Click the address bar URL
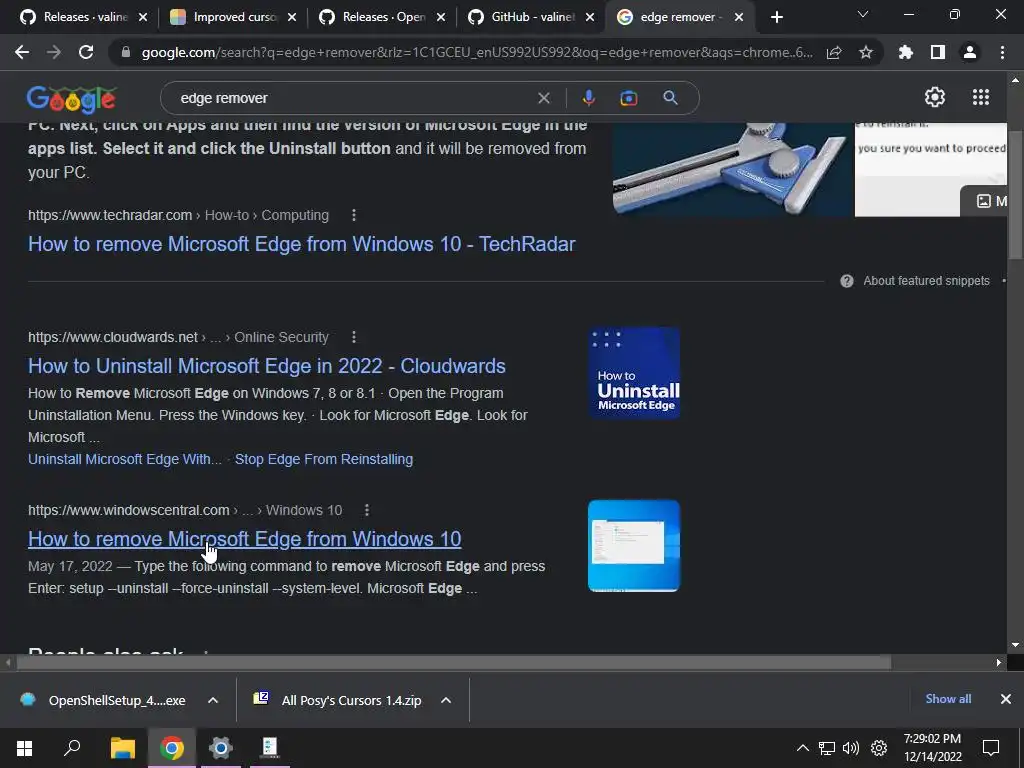The height and width of the screenshot is (768, 1024). (x=477, y=52)
